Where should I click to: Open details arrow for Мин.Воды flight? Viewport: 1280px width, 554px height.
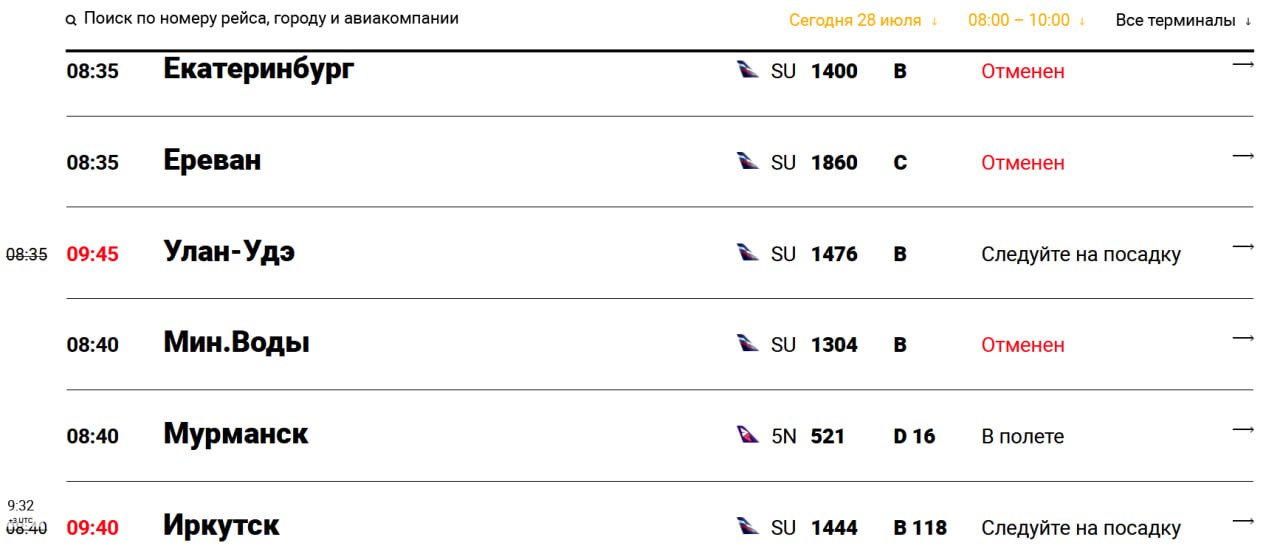1242,339
